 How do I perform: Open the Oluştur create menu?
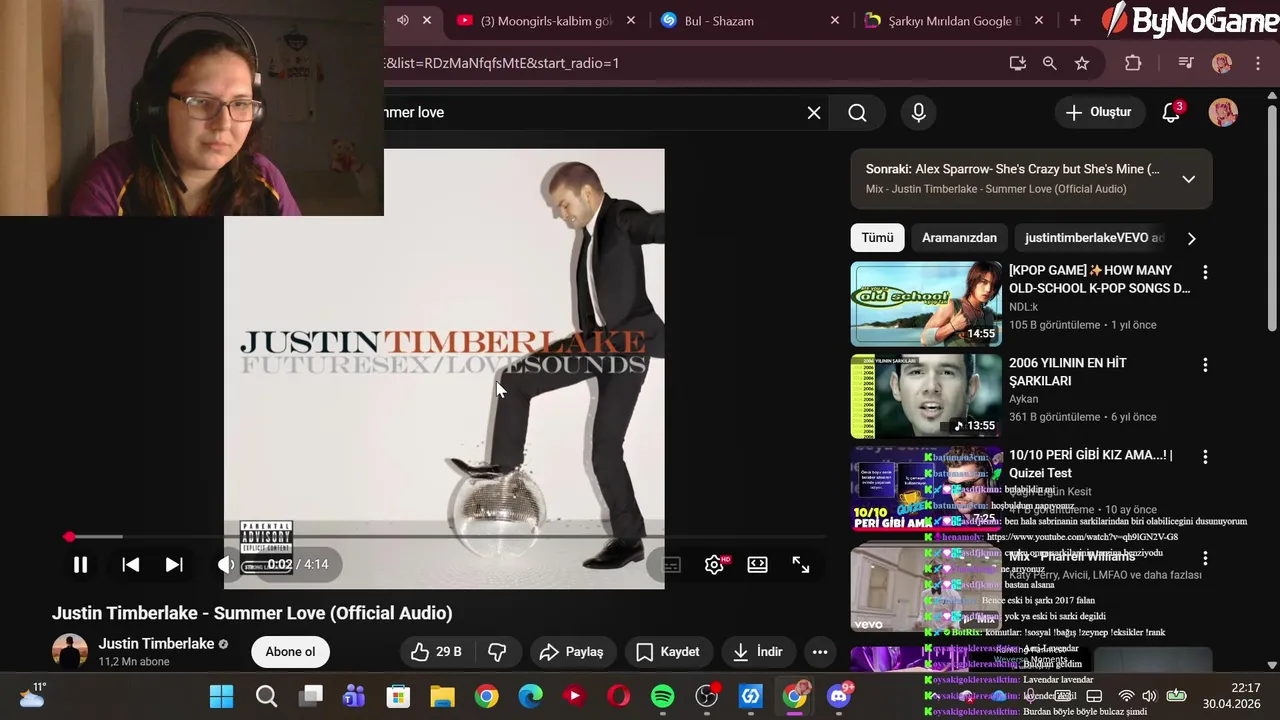1098,112
